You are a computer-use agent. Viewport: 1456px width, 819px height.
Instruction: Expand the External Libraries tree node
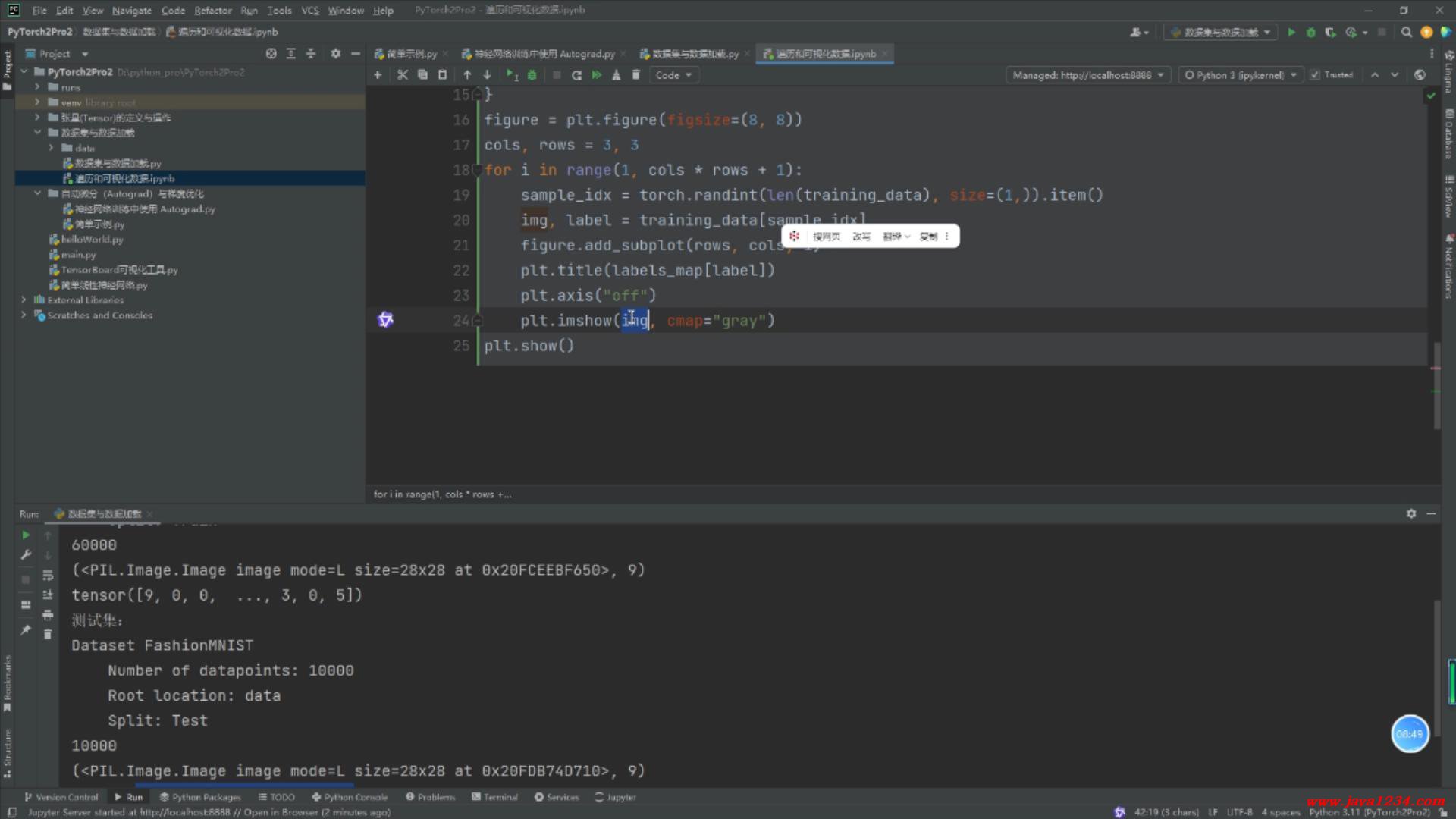[x=24, y=300]
